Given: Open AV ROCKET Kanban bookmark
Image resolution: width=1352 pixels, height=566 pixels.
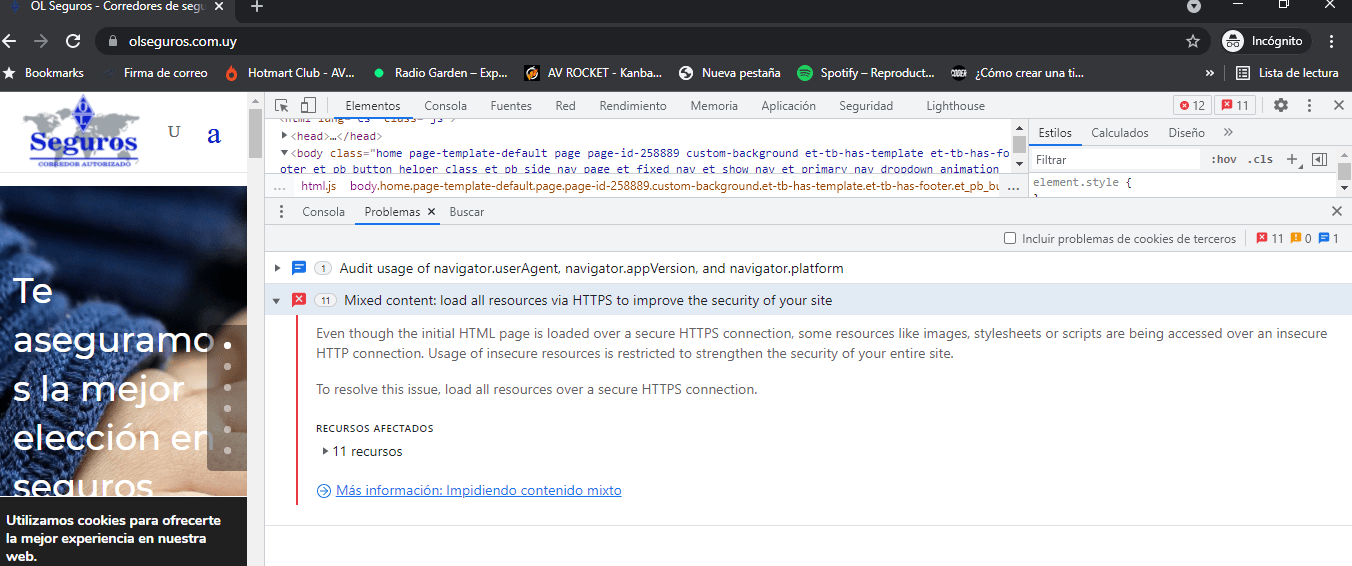Looking at the screenshot, I should coord(594,73).
